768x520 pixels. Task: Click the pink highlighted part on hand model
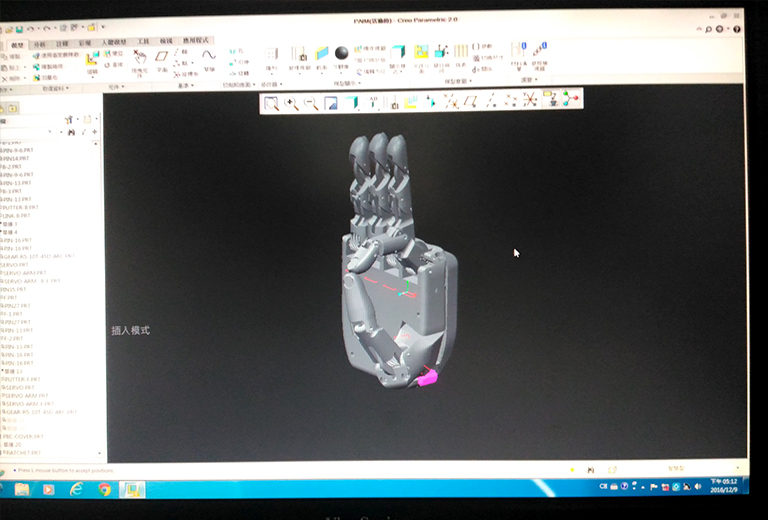tap(428, 377)
